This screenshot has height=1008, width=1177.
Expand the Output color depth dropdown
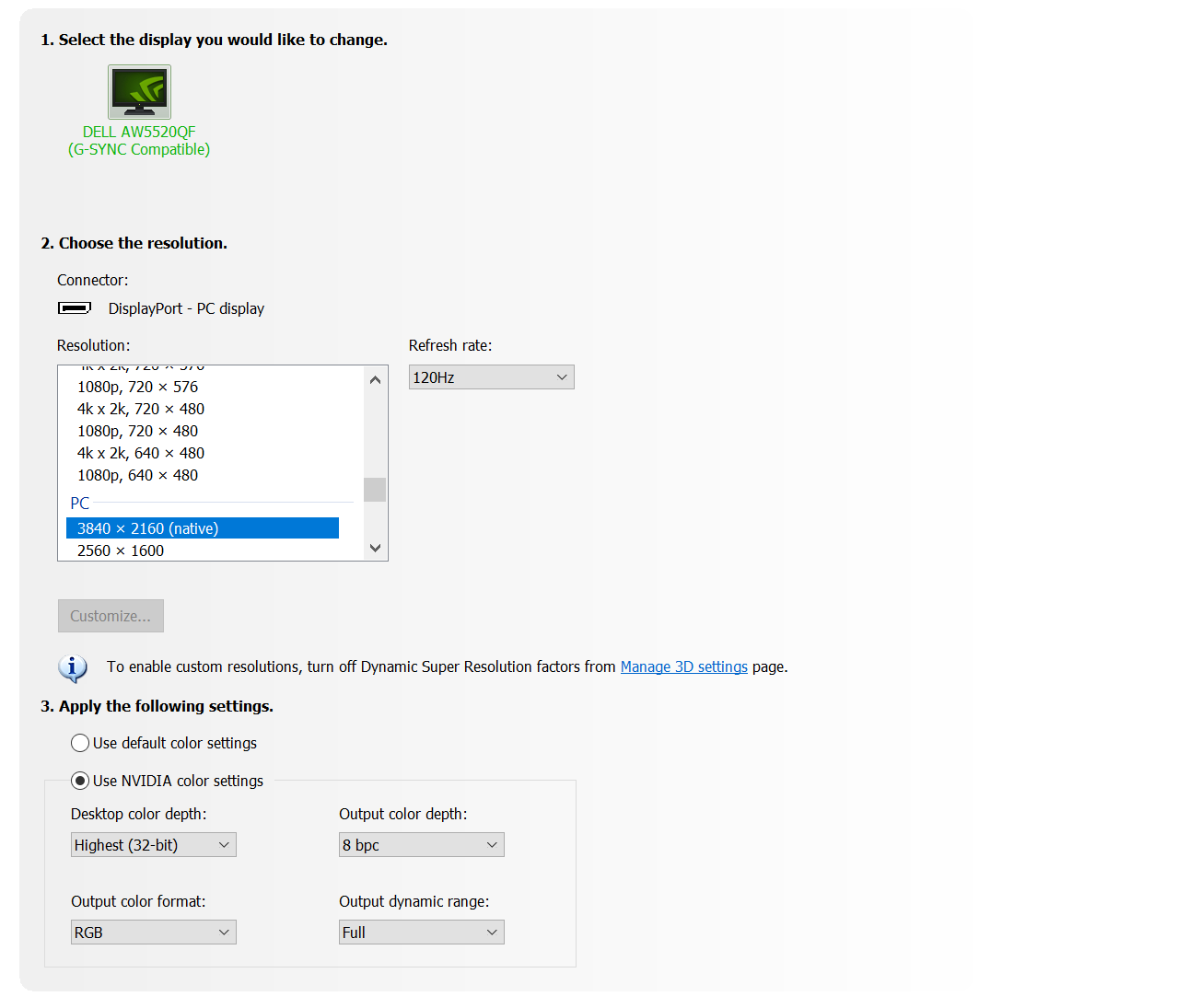click(x=421, y=845)
